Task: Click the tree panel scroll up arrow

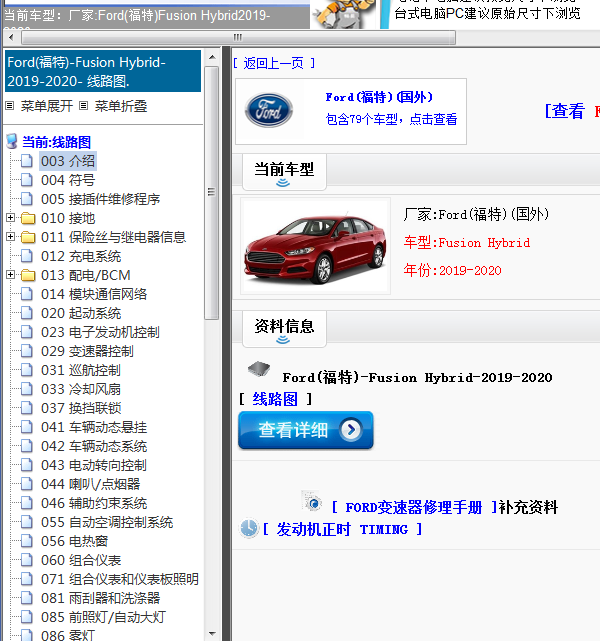Action: pyautogui.click(x=212, y=57)
